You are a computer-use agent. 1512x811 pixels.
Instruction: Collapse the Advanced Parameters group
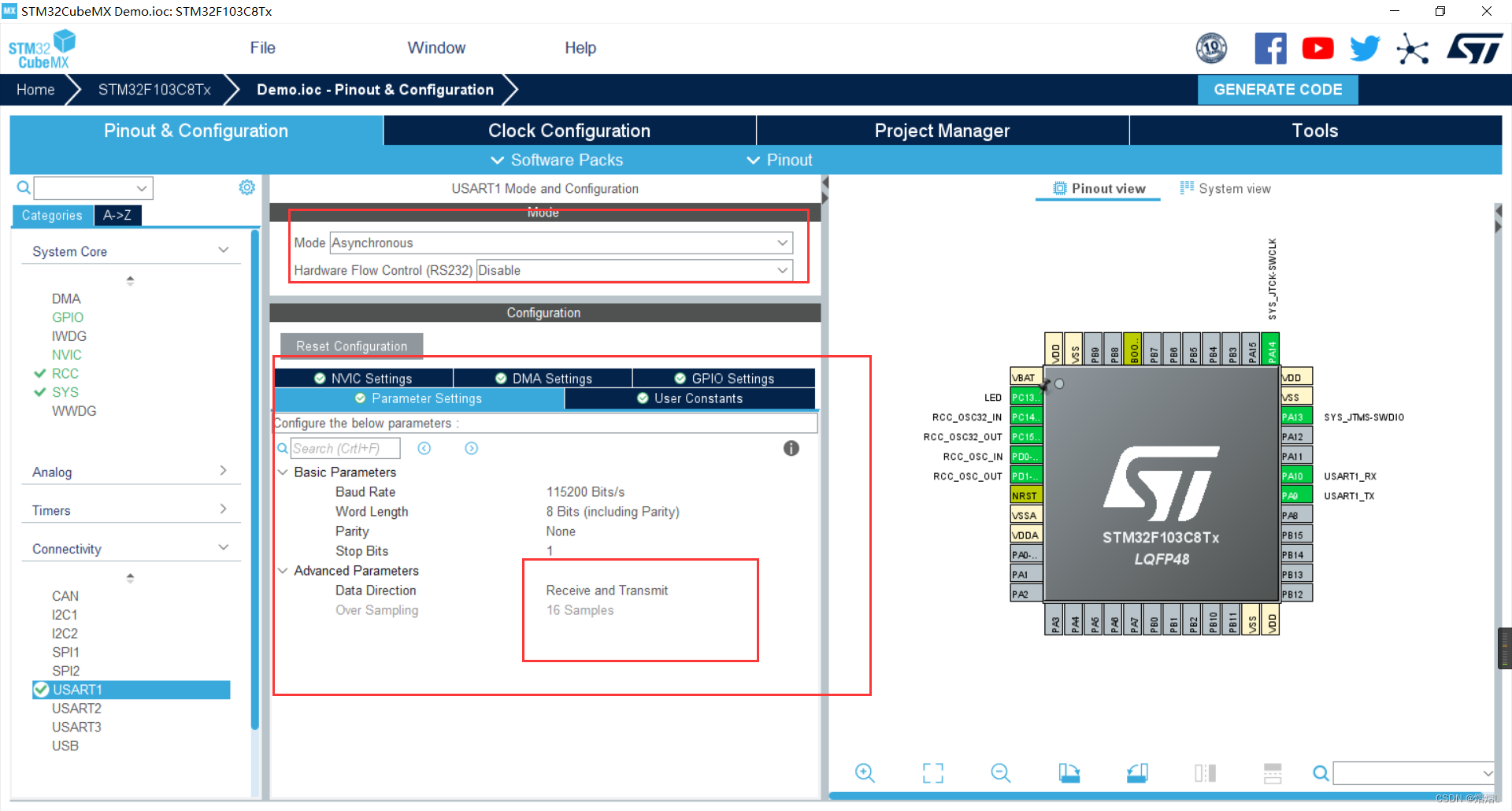(283, 570)
